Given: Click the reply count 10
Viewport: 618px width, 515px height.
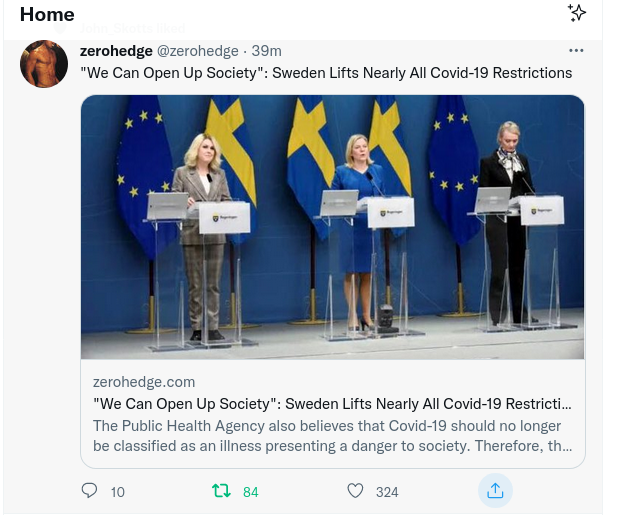Looking at the screenshot, I should (x=118, y=492).
